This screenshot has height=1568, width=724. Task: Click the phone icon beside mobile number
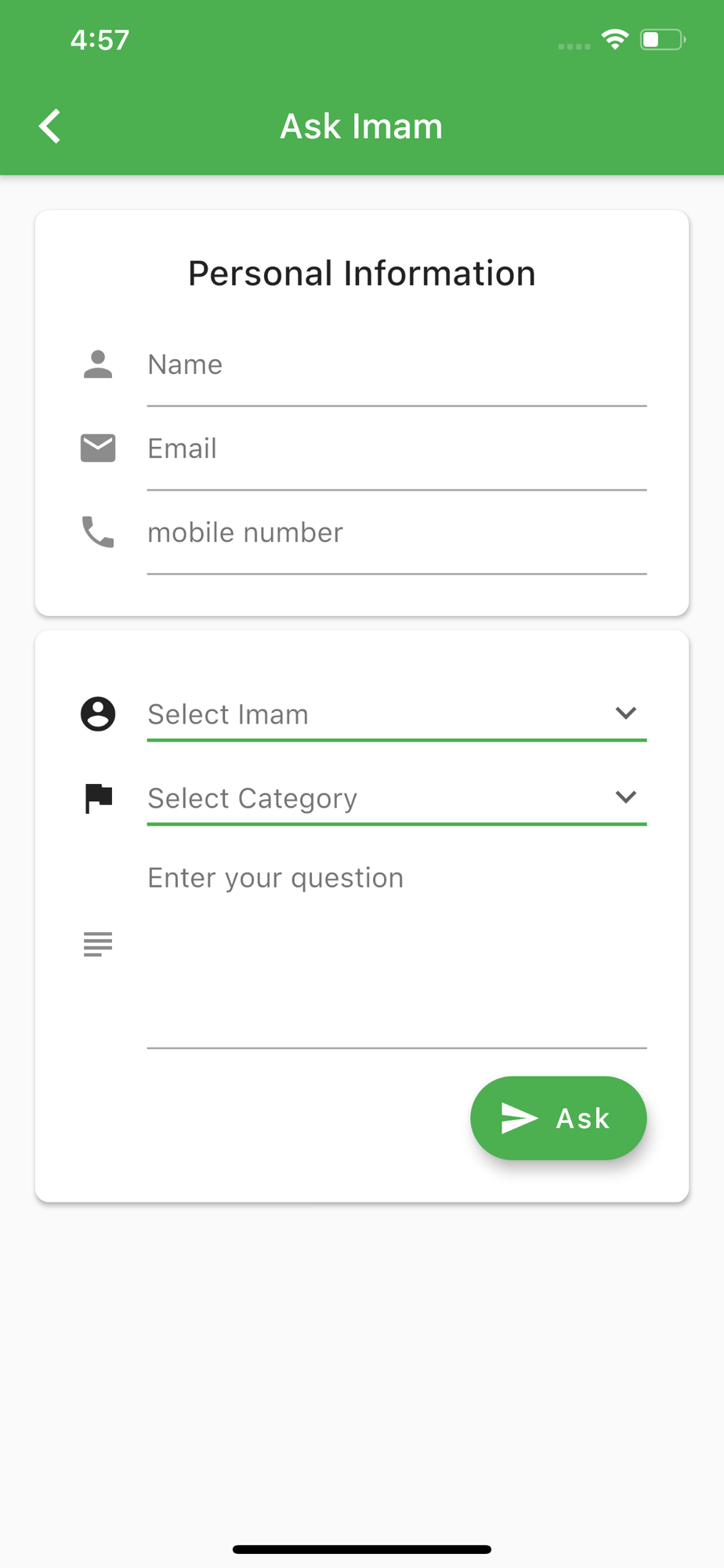[x=98, y=532]
